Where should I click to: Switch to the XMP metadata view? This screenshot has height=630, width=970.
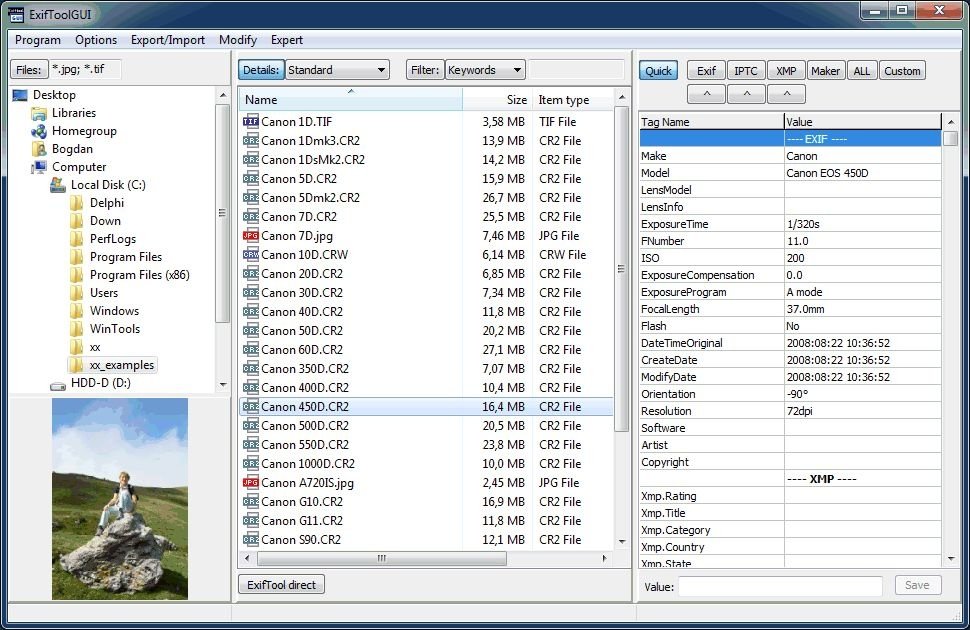tap(786, 71)
